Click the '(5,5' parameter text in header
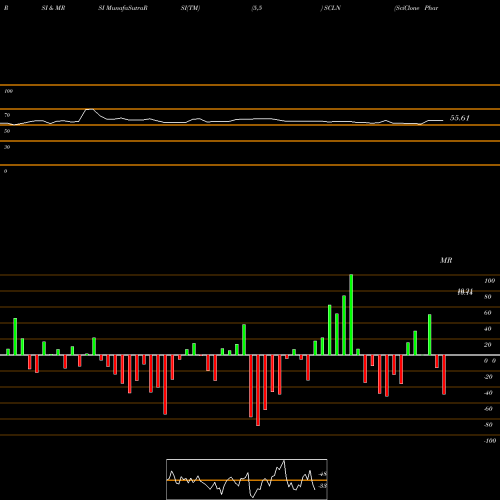The width and height of the screenshot is (500, 500). (257, 8)
